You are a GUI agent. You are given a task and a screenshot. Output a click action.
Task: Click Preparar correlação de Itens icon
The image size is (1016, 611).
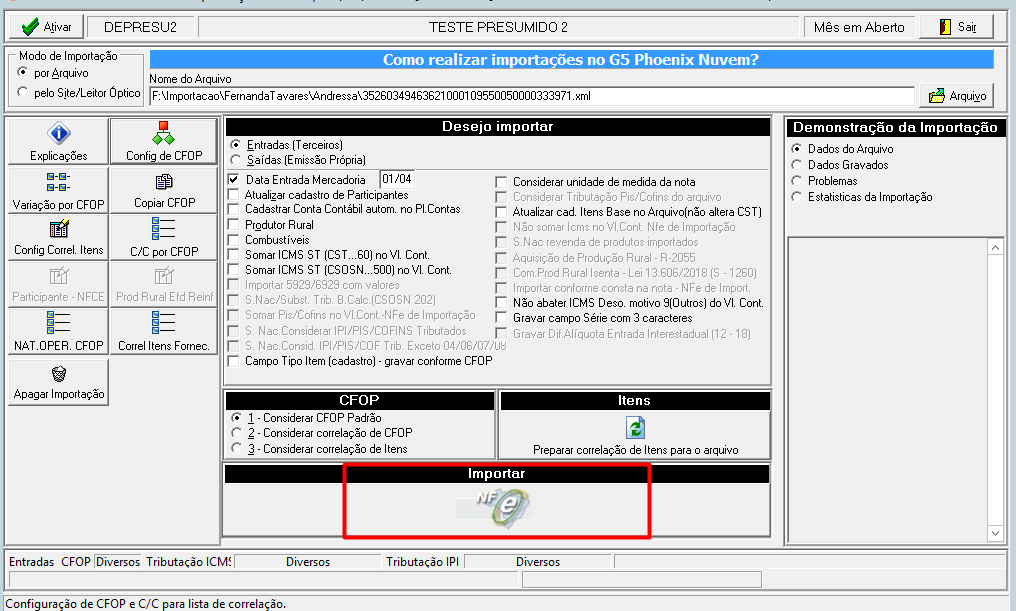click(x=635, y=428)
